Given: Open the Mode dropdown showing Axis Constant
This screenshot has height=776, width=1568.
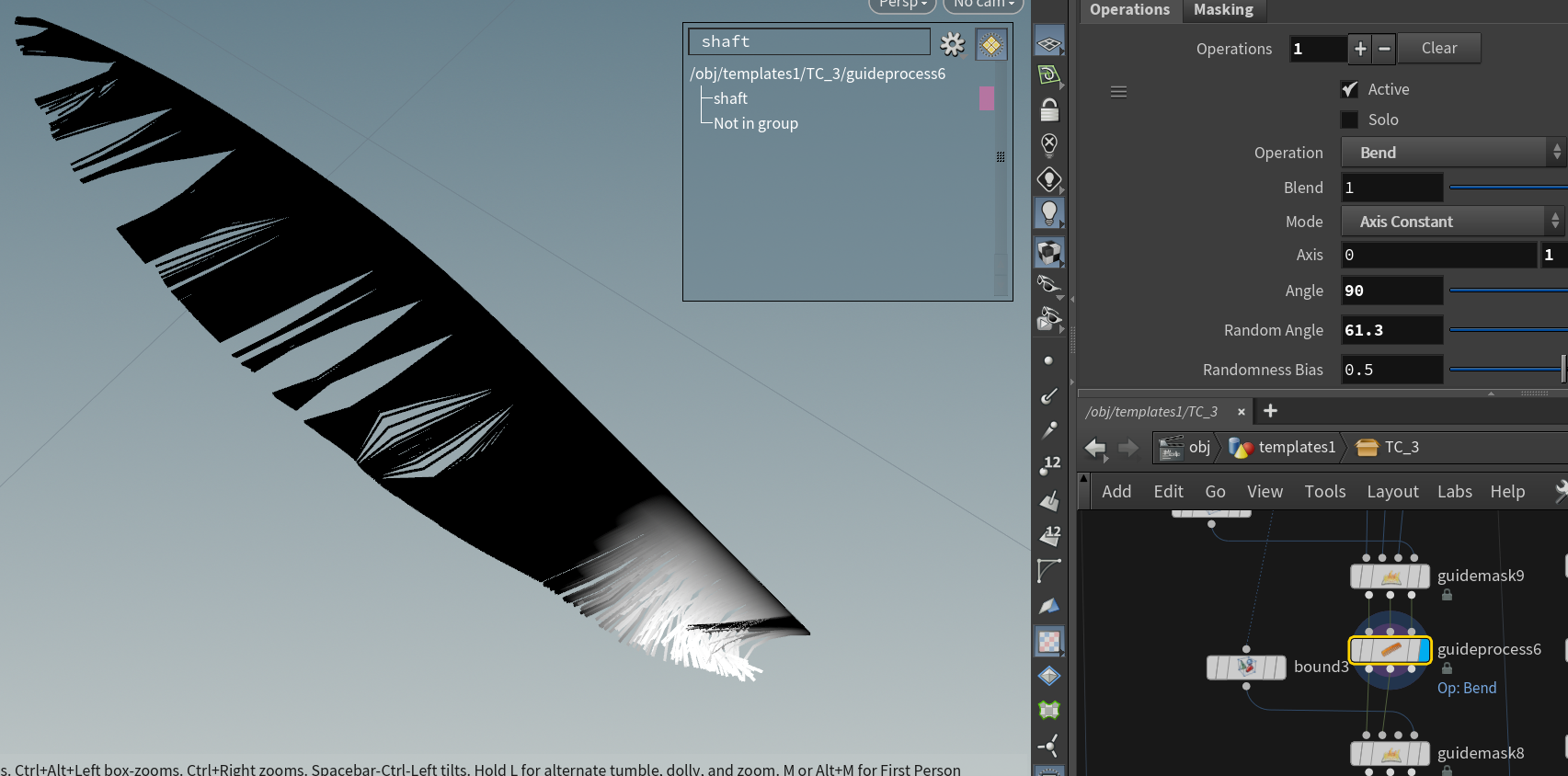Looking at the screenshot, I should 1452,222.
